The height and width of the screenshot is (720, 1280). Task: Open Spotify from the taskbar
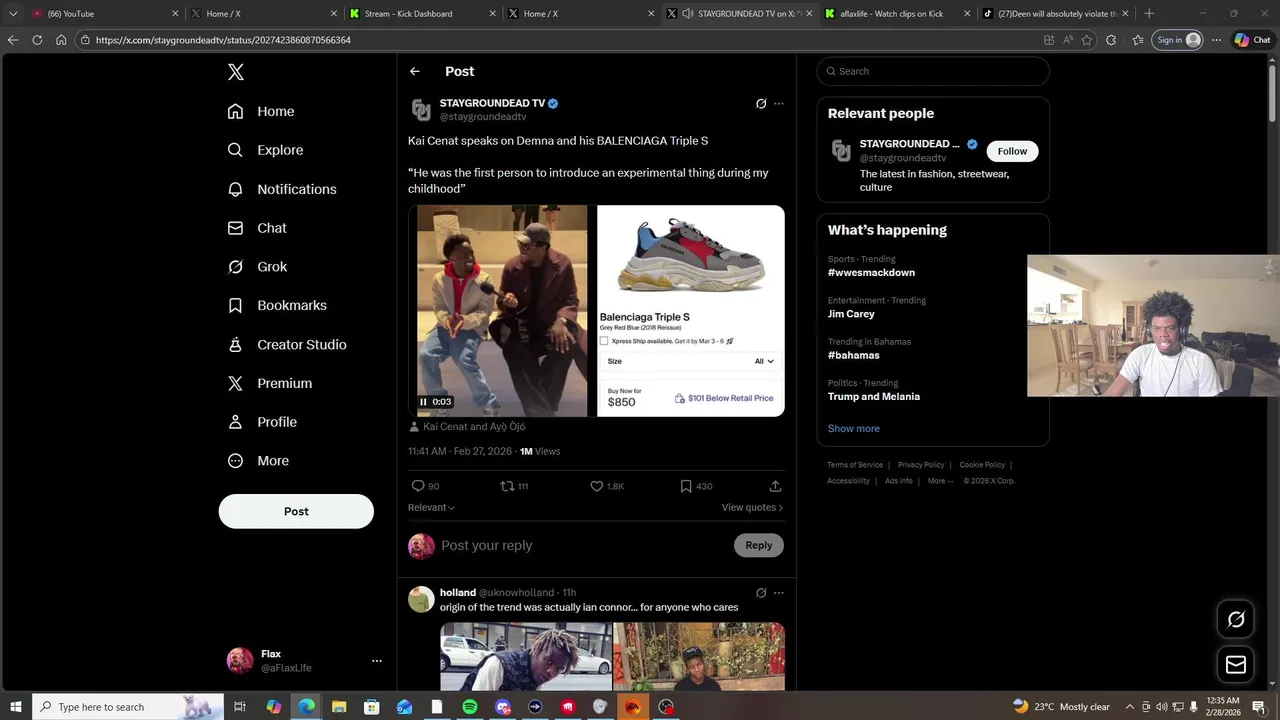click(470, 707)
